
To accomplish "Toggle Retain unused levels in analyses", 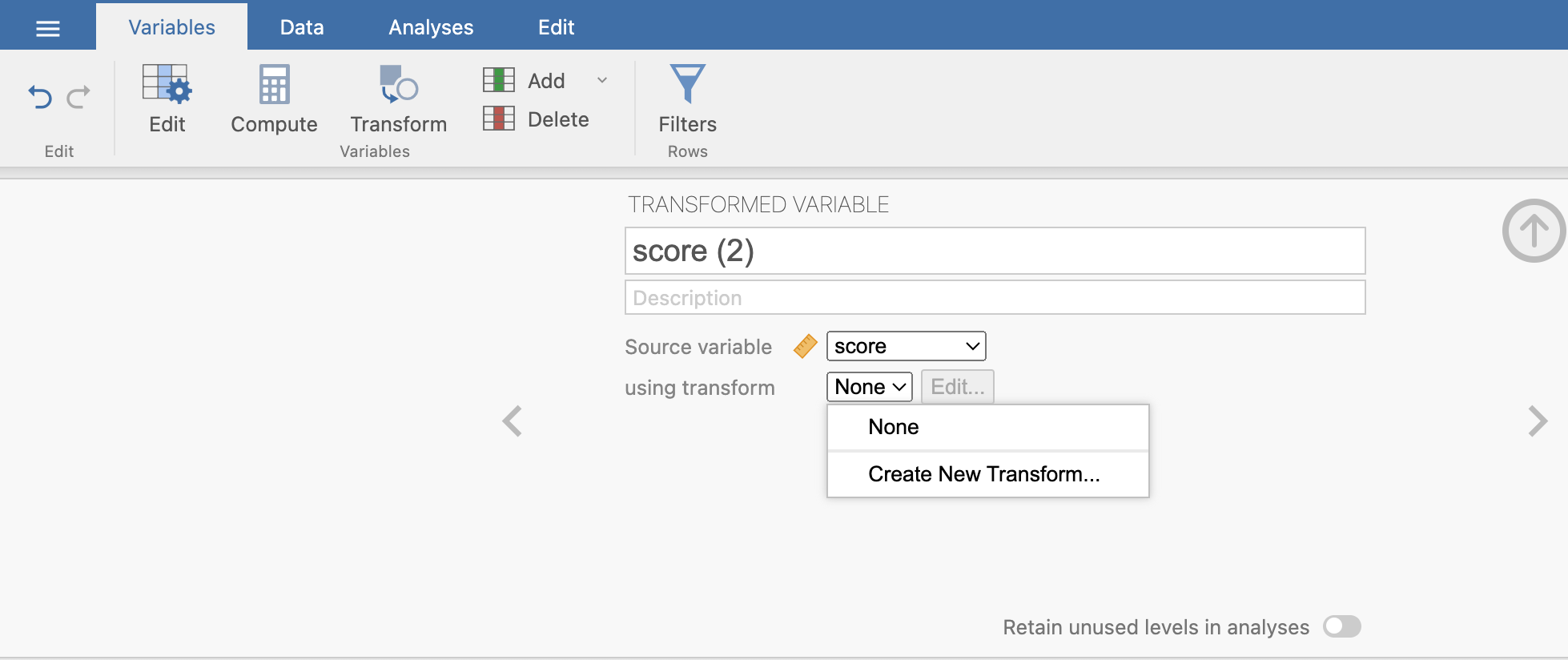I will (1341, 626).
